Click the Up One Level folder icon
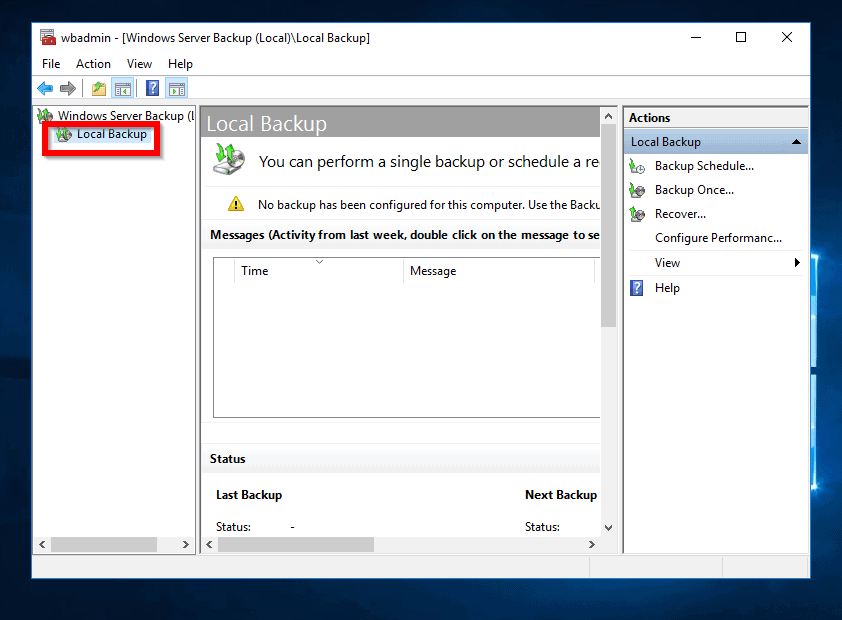The image size is (842, 620). click(99, 89)
